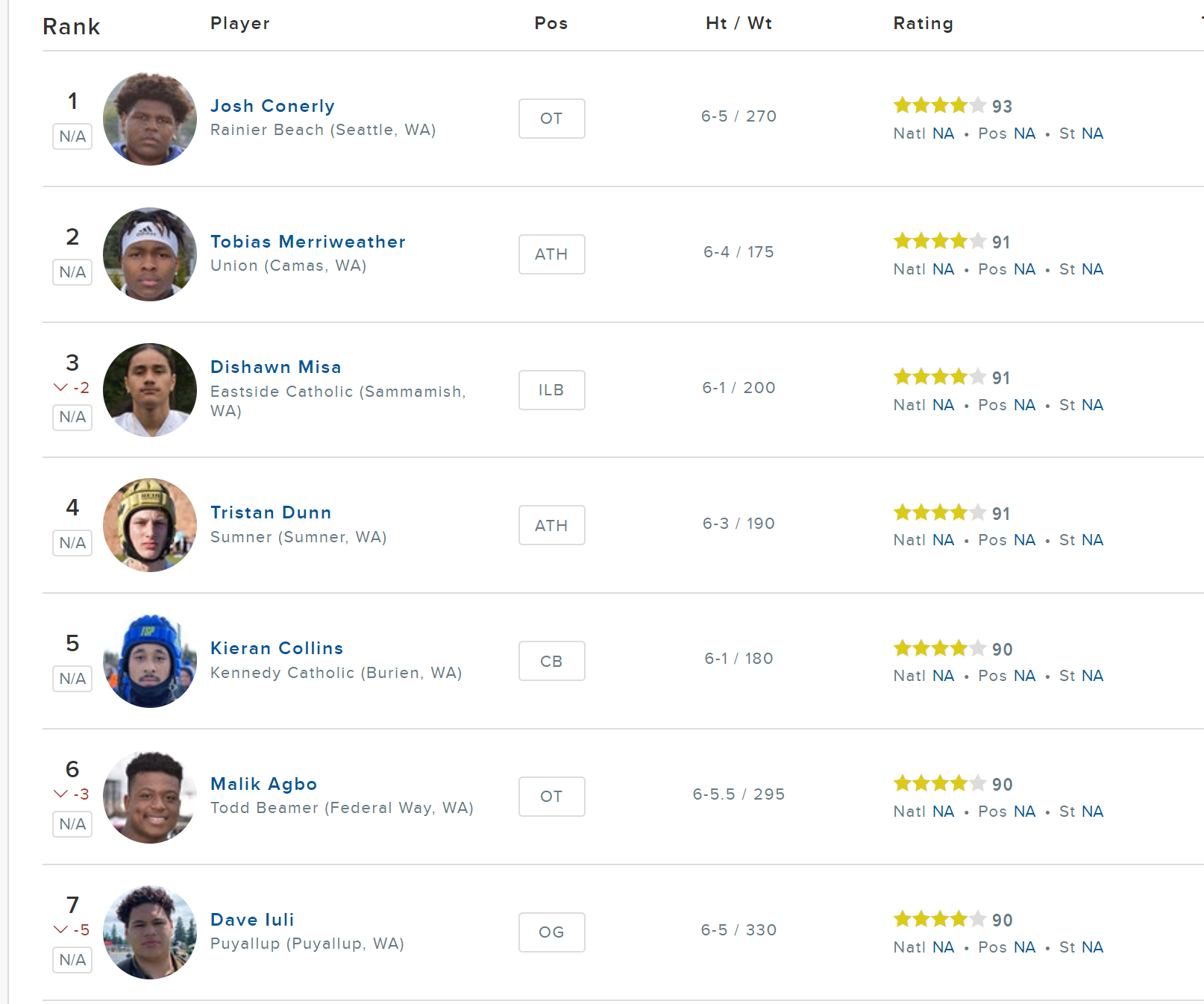The height and width of the screenshot is (1004, 1204).
Task: Select the ILB position badge
Action: pos(551,390)
